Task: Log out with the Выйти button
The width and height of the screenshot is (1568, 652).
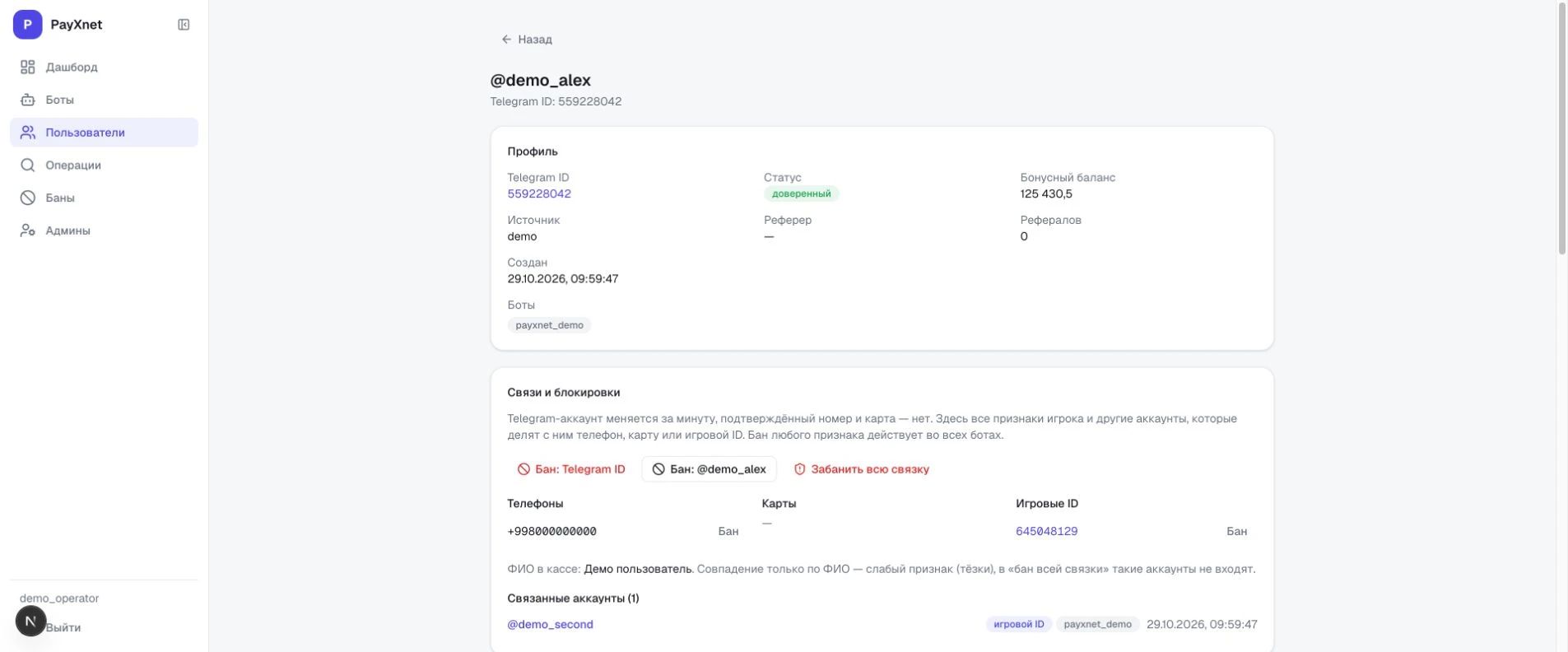Action: click(x=63, y=627)
